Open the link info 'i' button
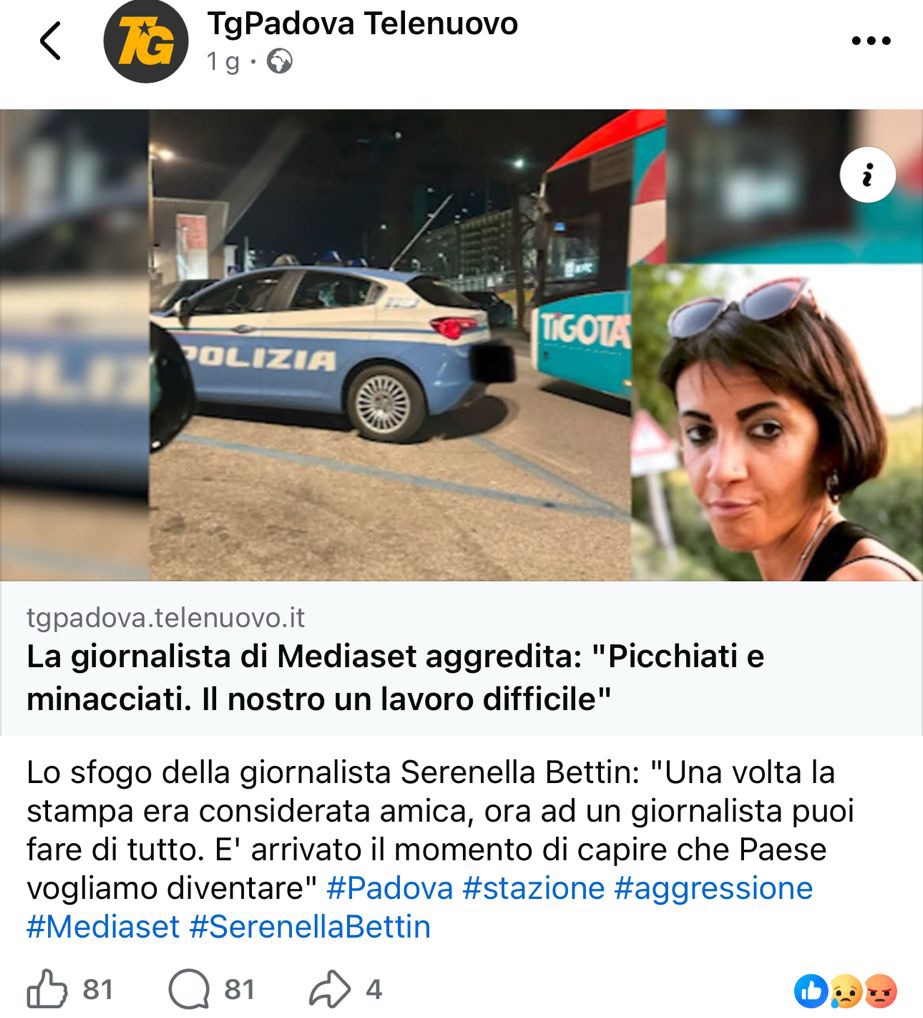The width and height of the screenshot is (923, 1018). click(x=868, y=175)
